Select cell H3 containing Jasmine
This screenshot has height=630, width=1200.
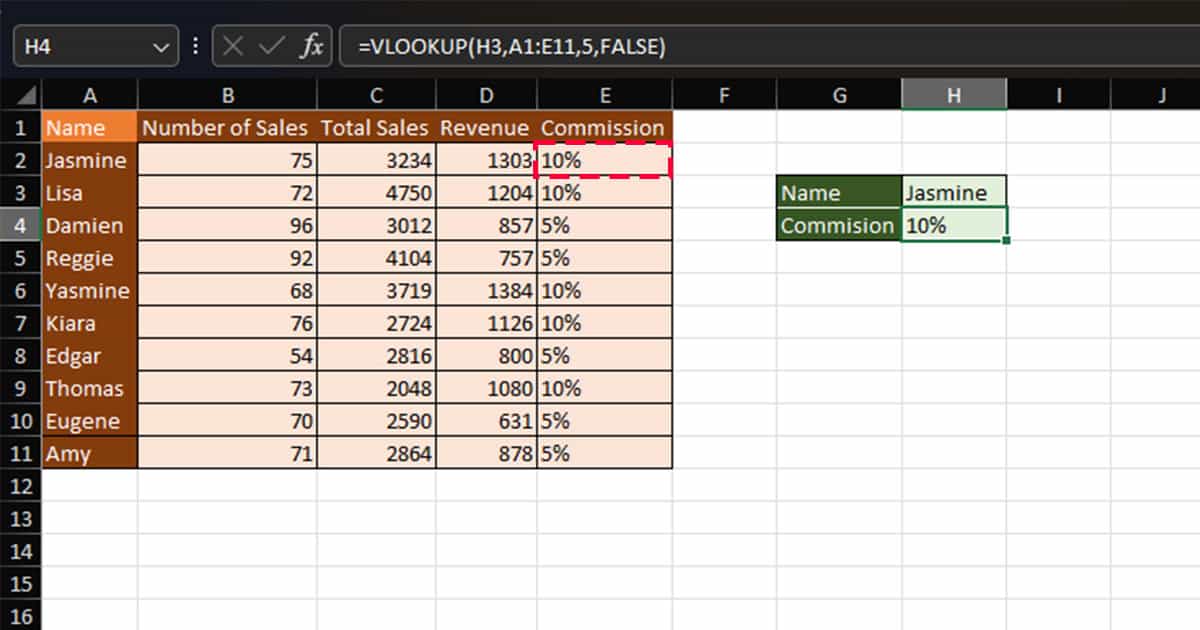[x=953, y=192]
